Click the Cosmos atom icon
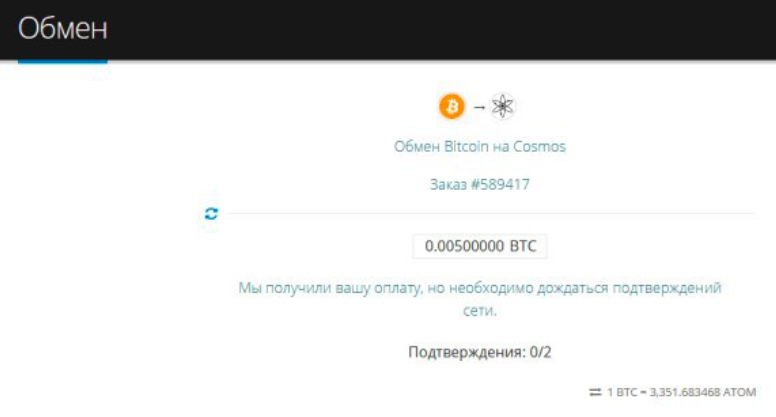The image size is (776, 417). pyautogui.click(x=503, y=106)
